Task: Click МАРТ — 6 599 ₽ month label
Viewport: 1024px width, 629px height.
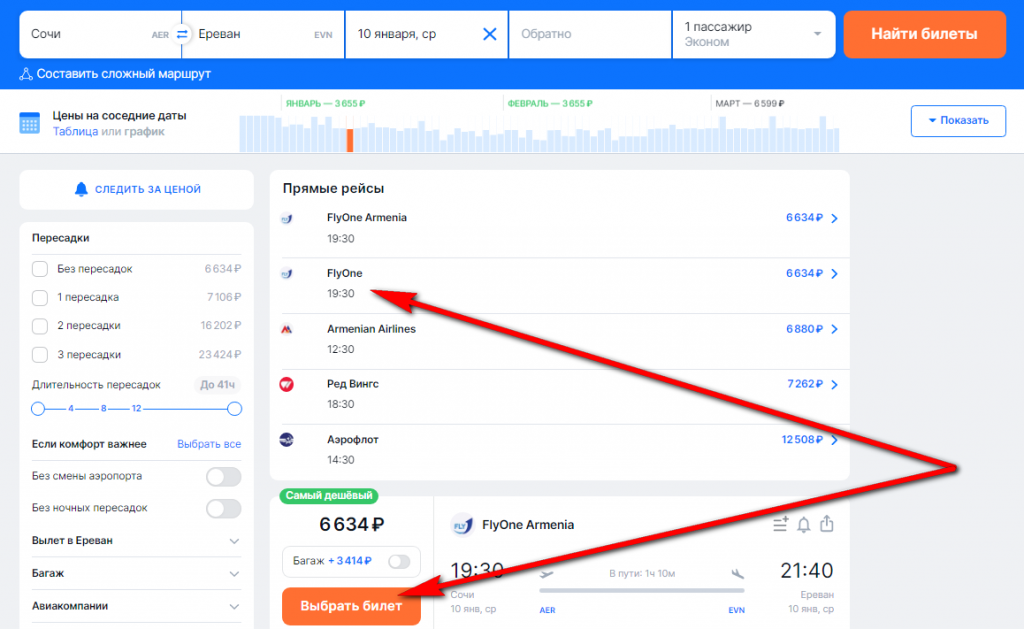Action: [749, 104]
